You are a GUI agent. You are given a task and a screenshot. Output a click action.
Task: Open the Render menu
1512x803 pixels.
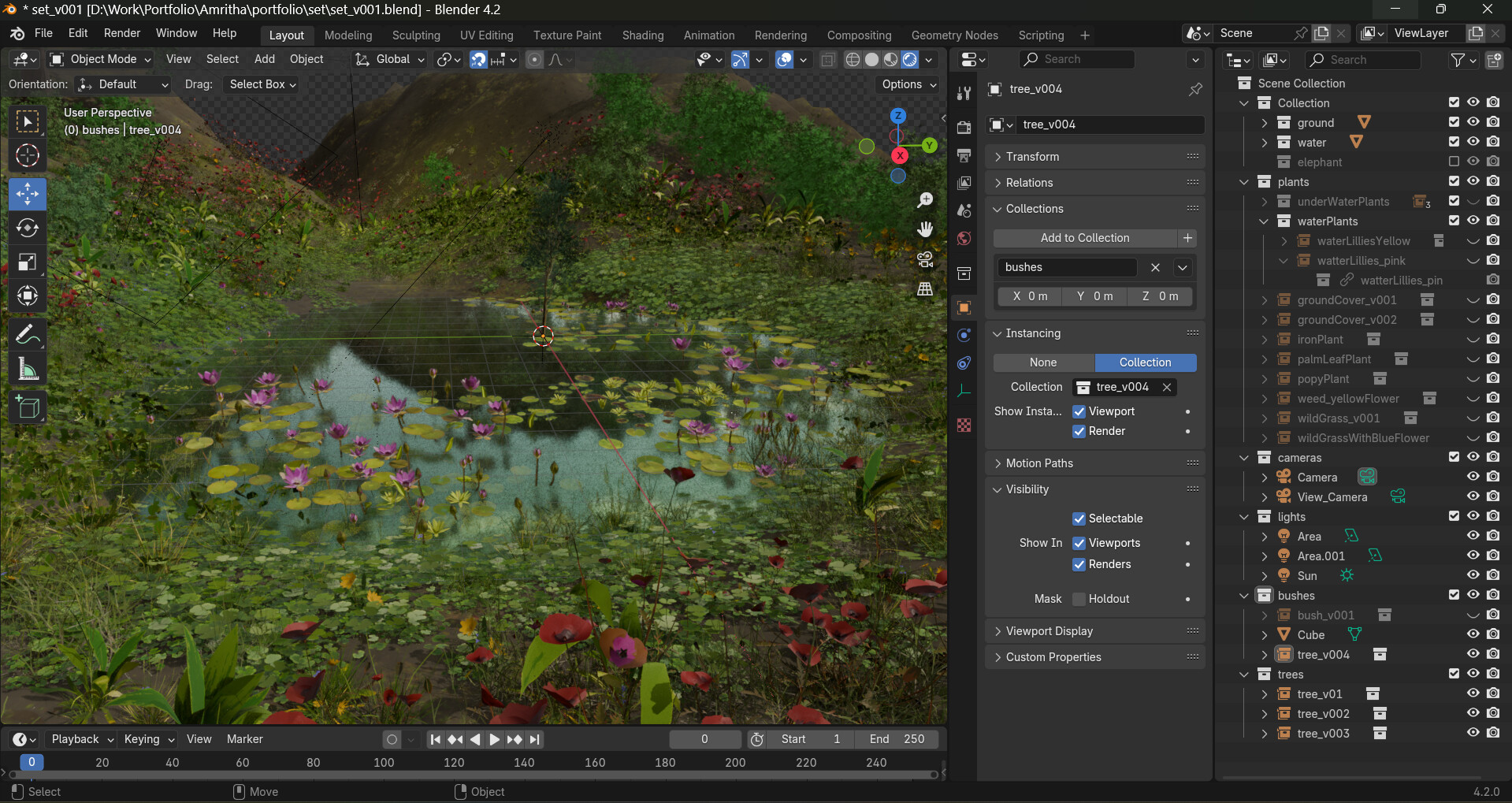coord(121,33)
